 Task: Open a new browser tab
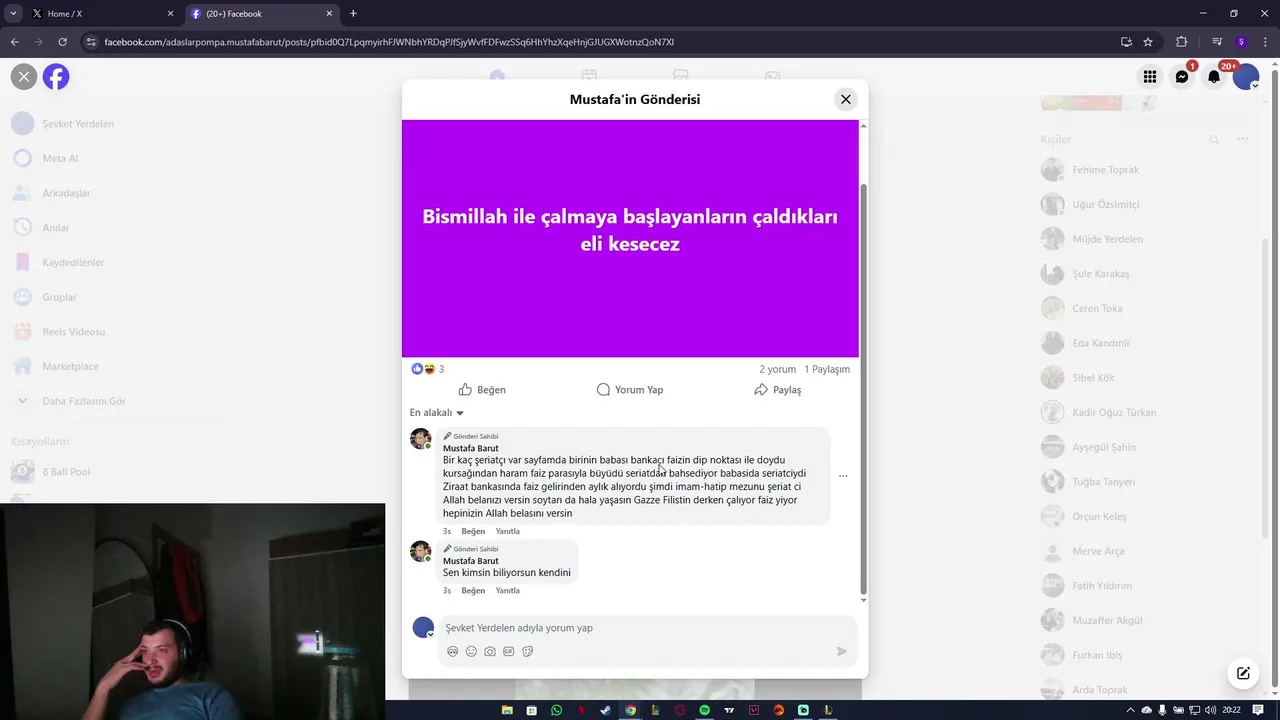(x=353, y=14)
